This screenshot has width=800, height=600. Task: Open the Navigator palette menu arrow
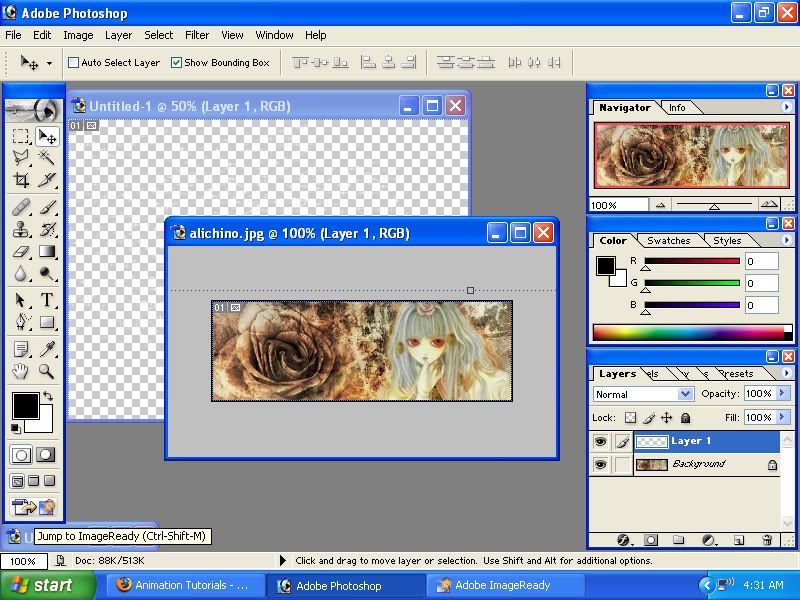786,107
